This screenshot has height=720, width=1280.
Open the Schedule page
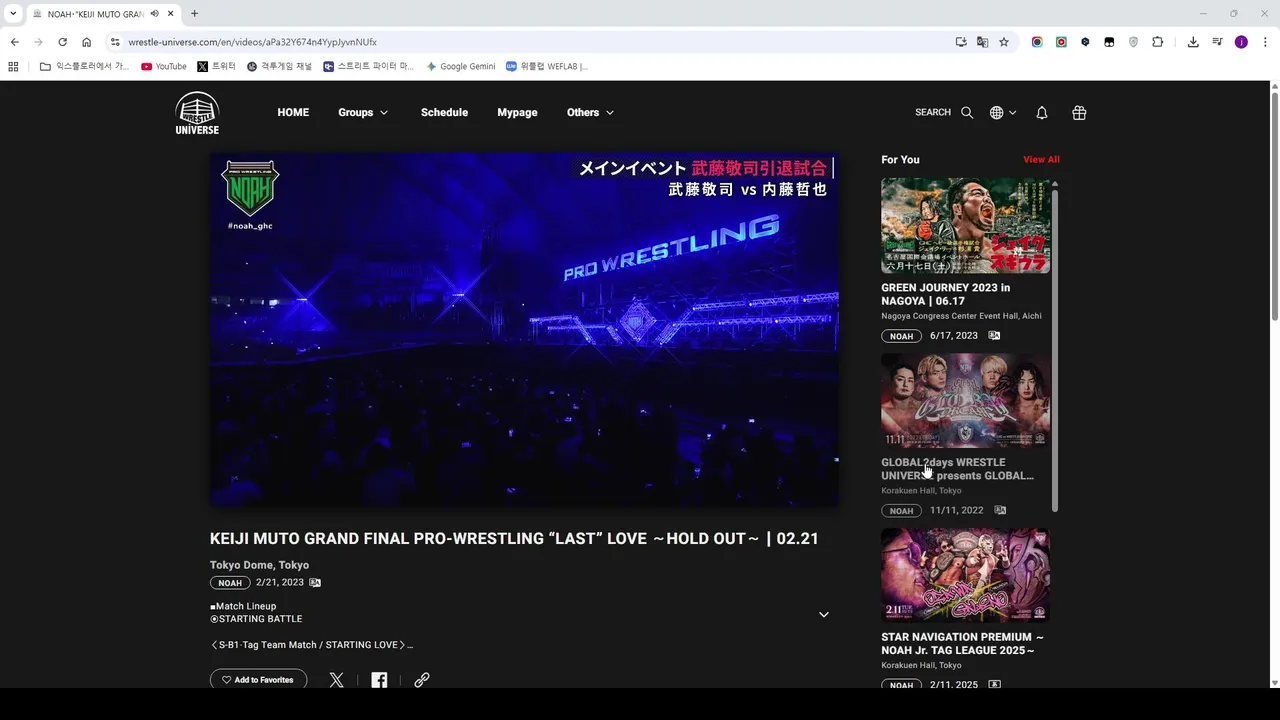point(444,113)
